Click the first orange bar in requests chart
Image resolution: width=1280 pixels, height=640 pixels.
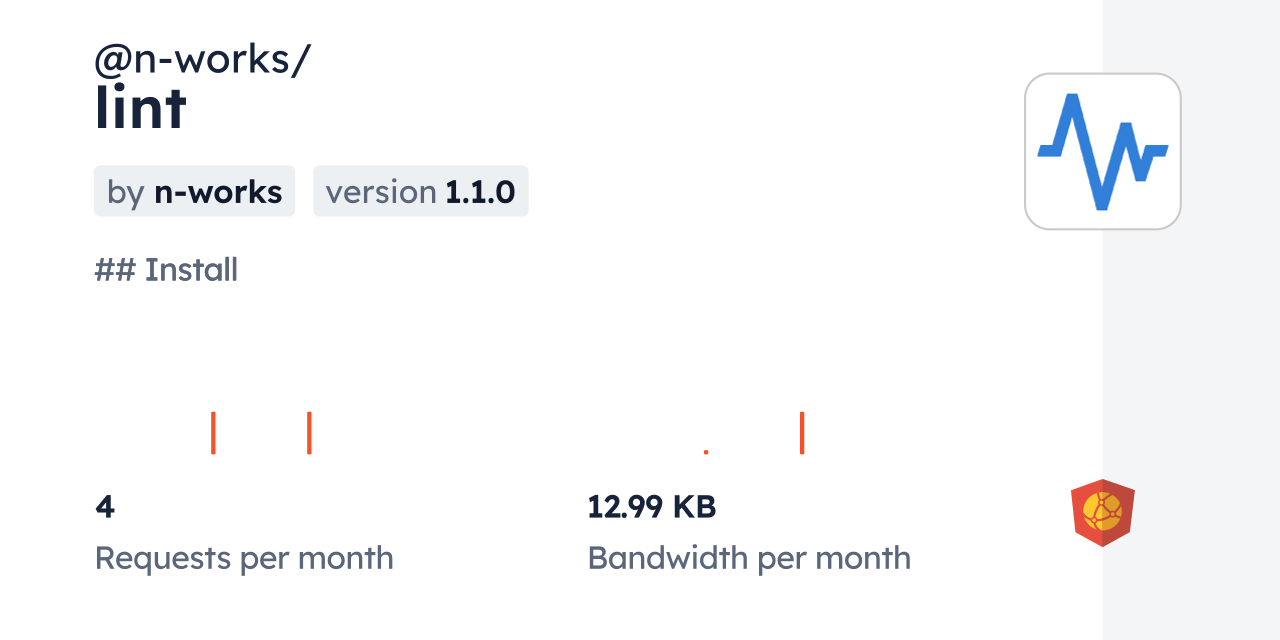click(213, 433)
